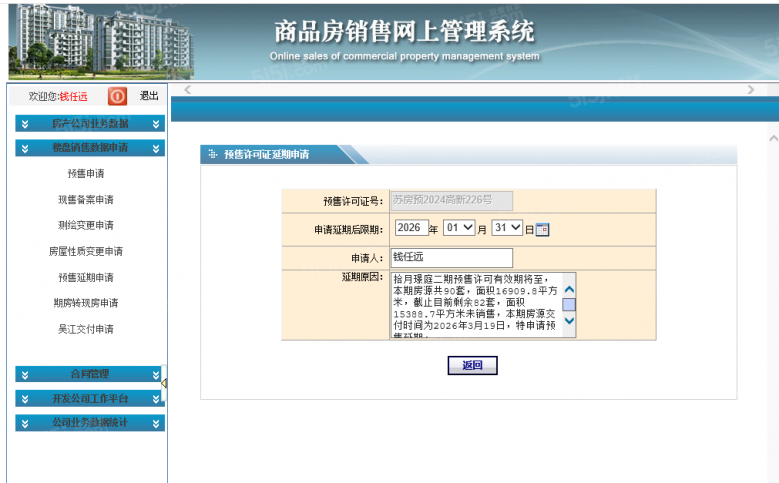Screen dimensions: 779x483
Task: Click the red power logout icon
Action: tap(117, 96)
